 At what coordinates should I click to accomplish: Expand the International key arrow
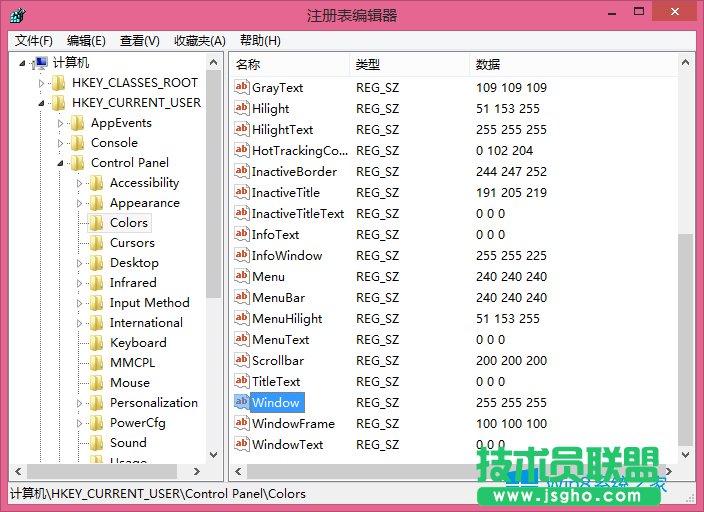[79, 323]
